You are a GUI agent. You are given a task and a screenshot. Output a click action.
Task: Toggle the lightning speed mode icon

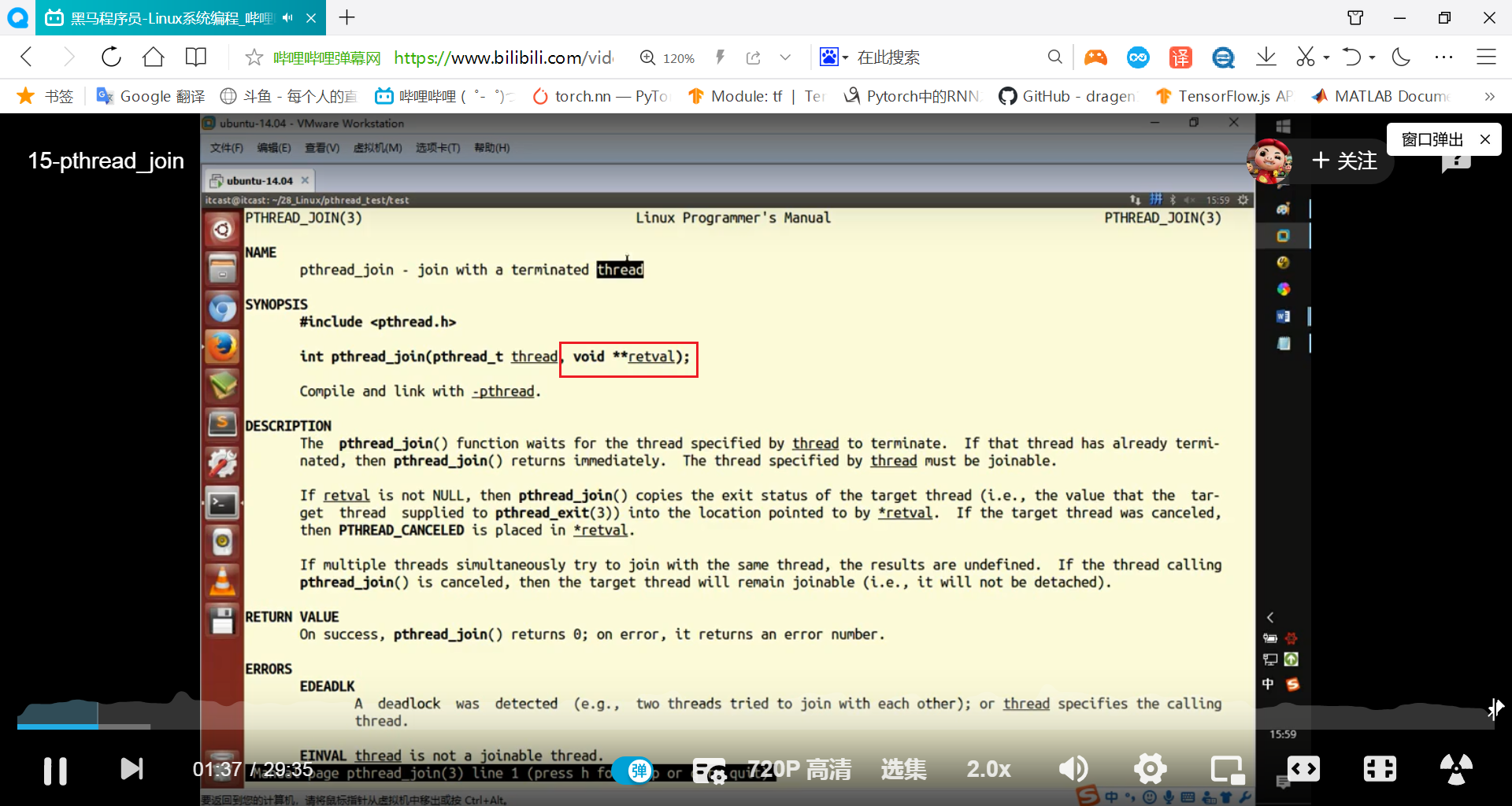tap(720, 57)
